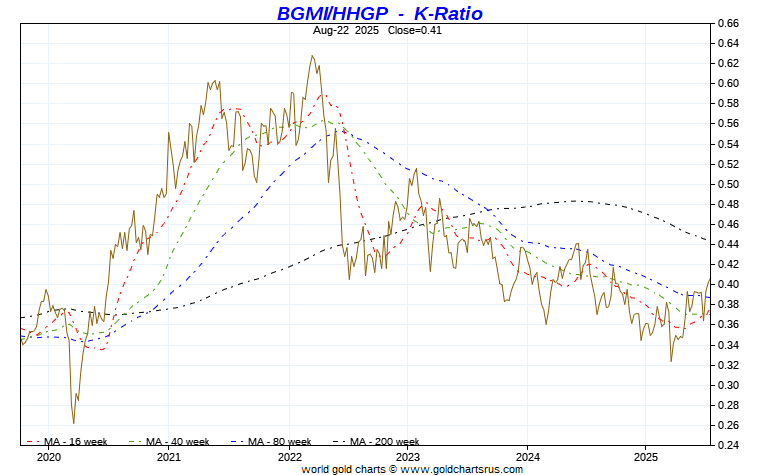Click the 2024 x-axis year label
This screenshot has height=475, width=760.
[x=527, y=457]
